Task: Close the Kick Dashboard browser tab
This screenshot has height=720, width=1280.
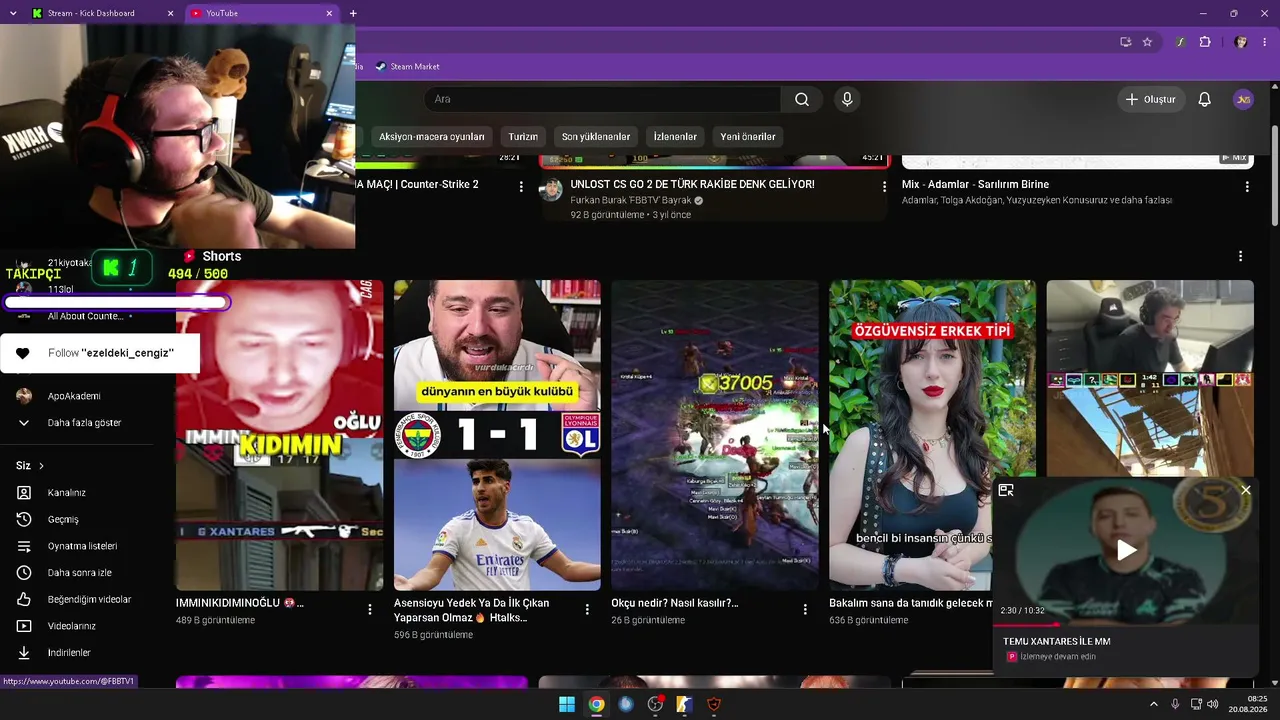Action: [170, 13]
